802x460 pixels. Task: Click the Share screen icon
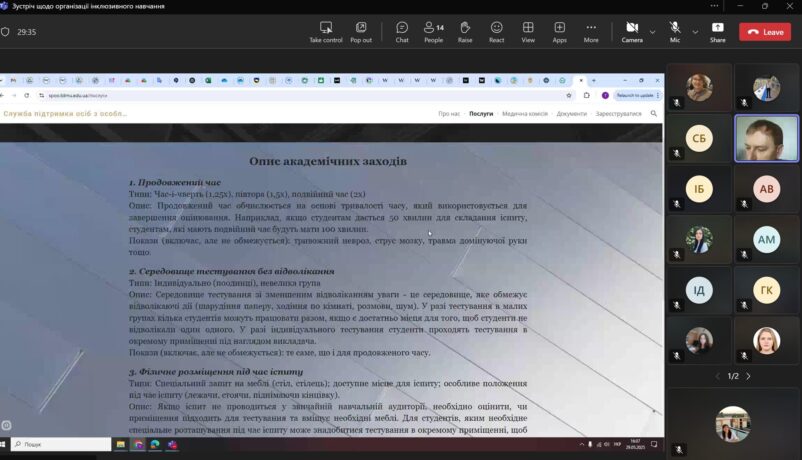[x=717, y=31]
